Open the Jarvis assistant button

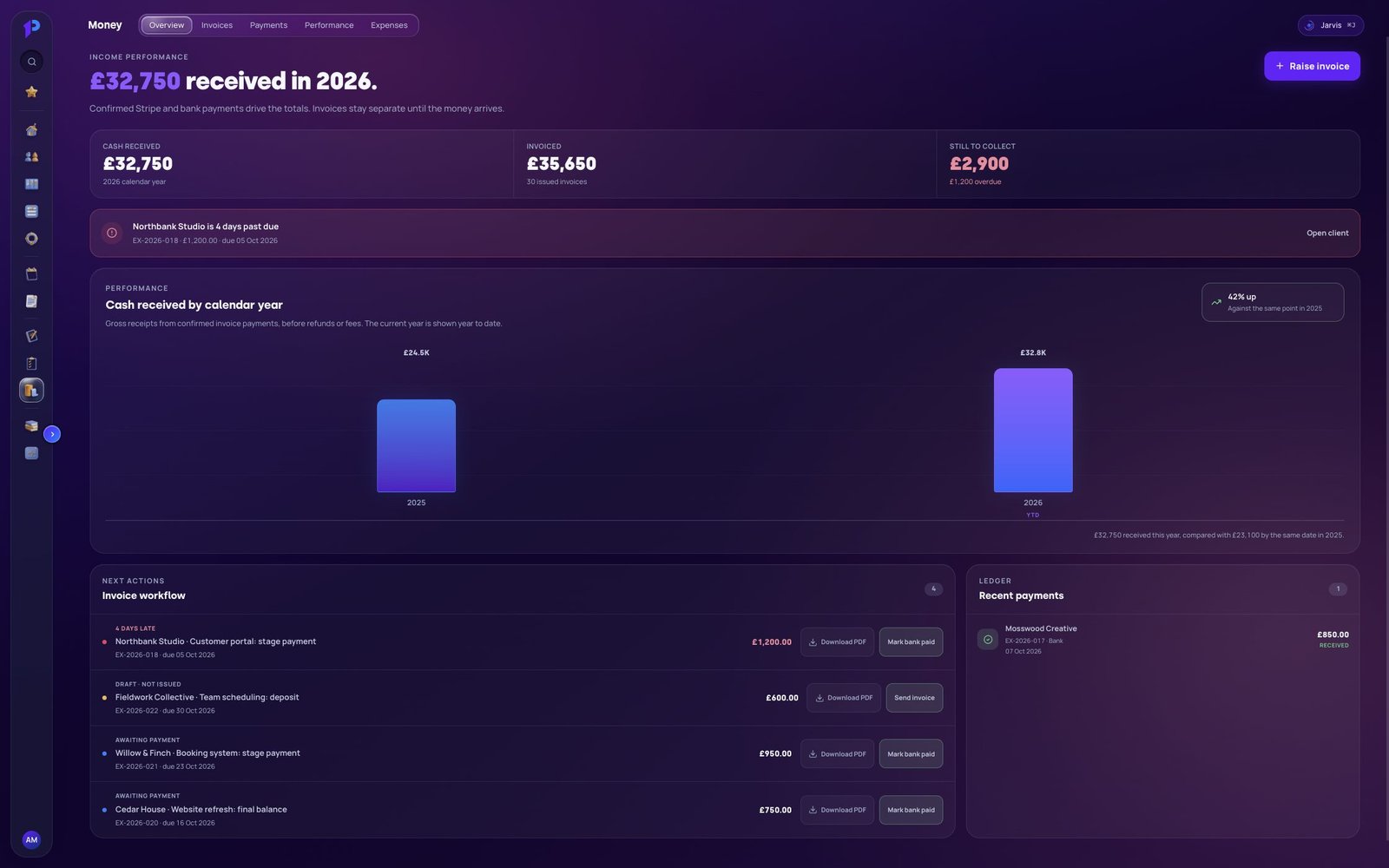[1330, 25]
